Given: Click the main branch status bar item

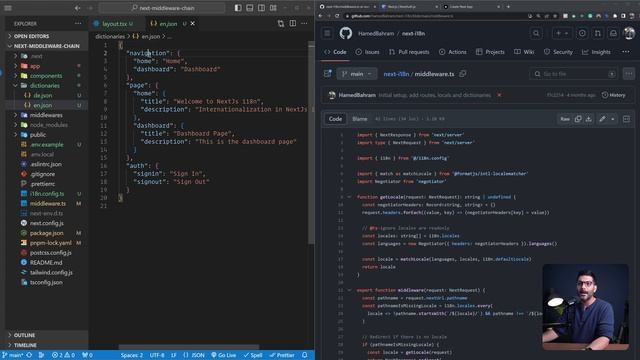Looking at the screenshot, I should coord(13,355).
